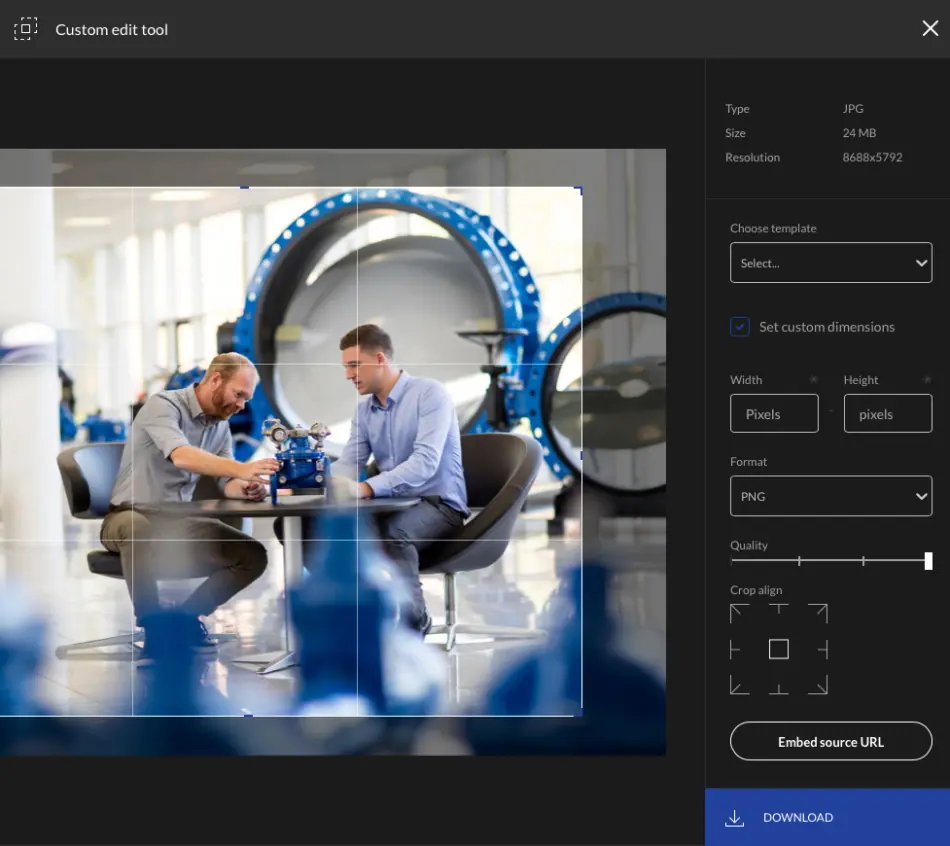Screen dimensions: 950x846
Task: Click the JPG type value
Action: pos(852,108)
